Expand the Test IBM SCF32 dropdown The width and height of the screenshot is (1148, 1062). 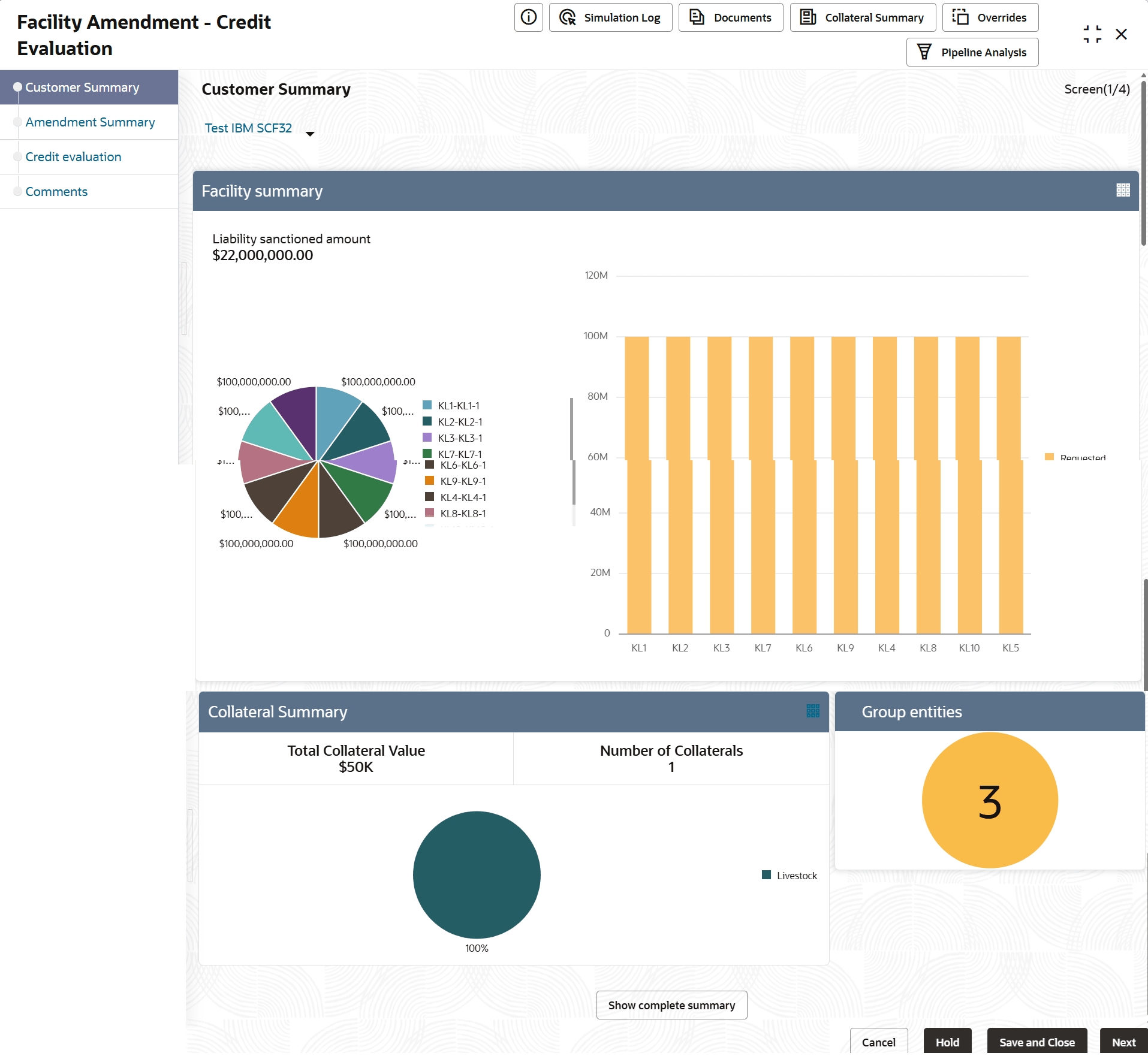tap(310, 134)
